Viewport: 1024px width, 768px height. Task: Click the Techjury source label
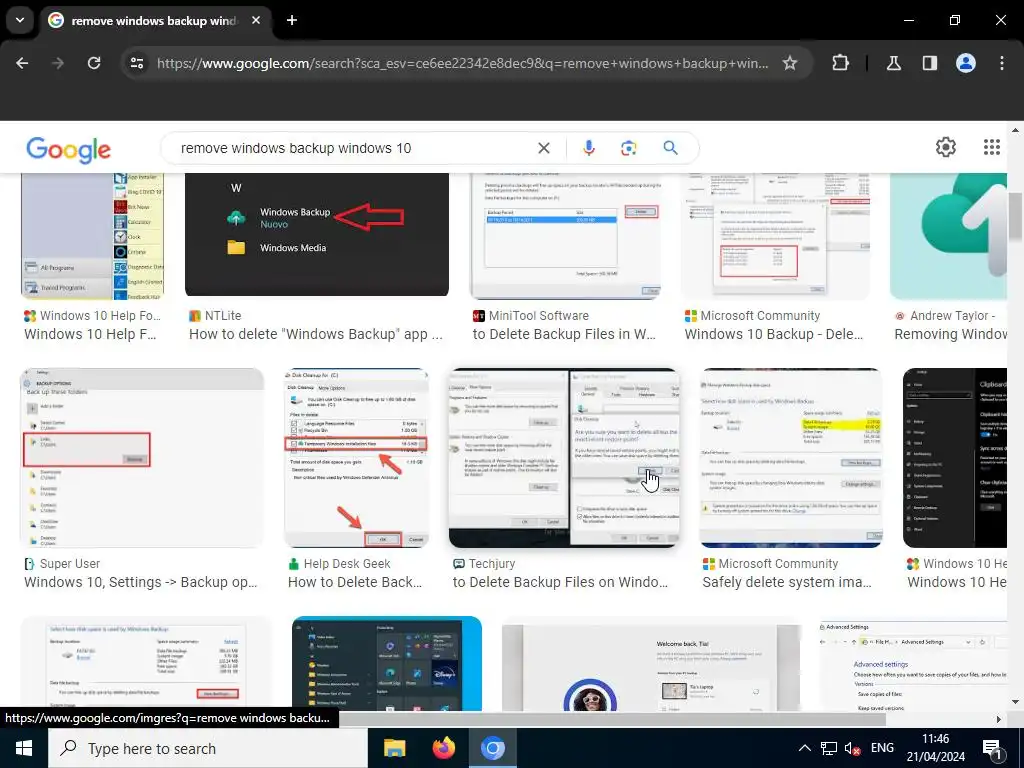point(492,564)
